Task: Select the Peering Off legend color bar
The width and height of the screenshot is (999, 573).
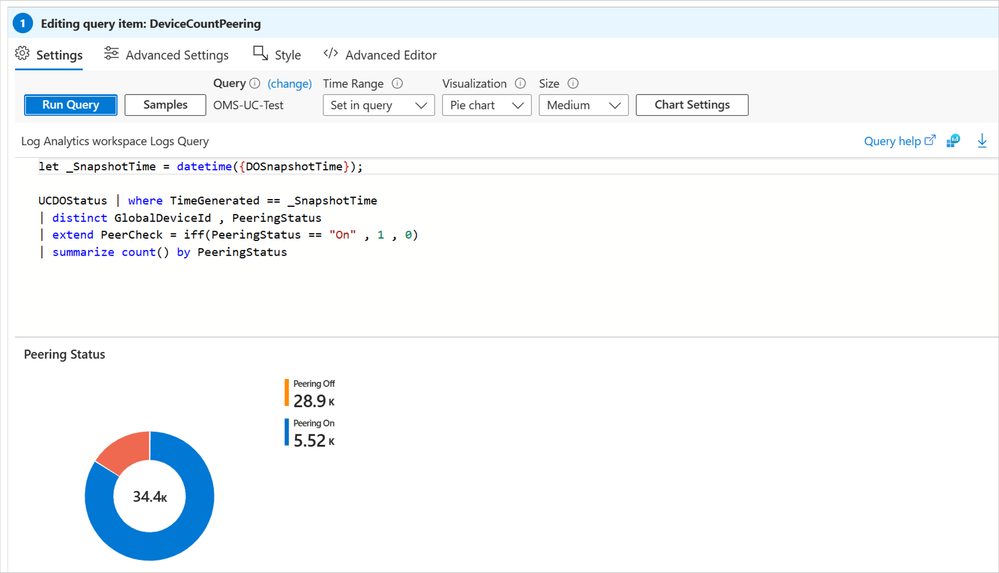Action: pos(287,393)
